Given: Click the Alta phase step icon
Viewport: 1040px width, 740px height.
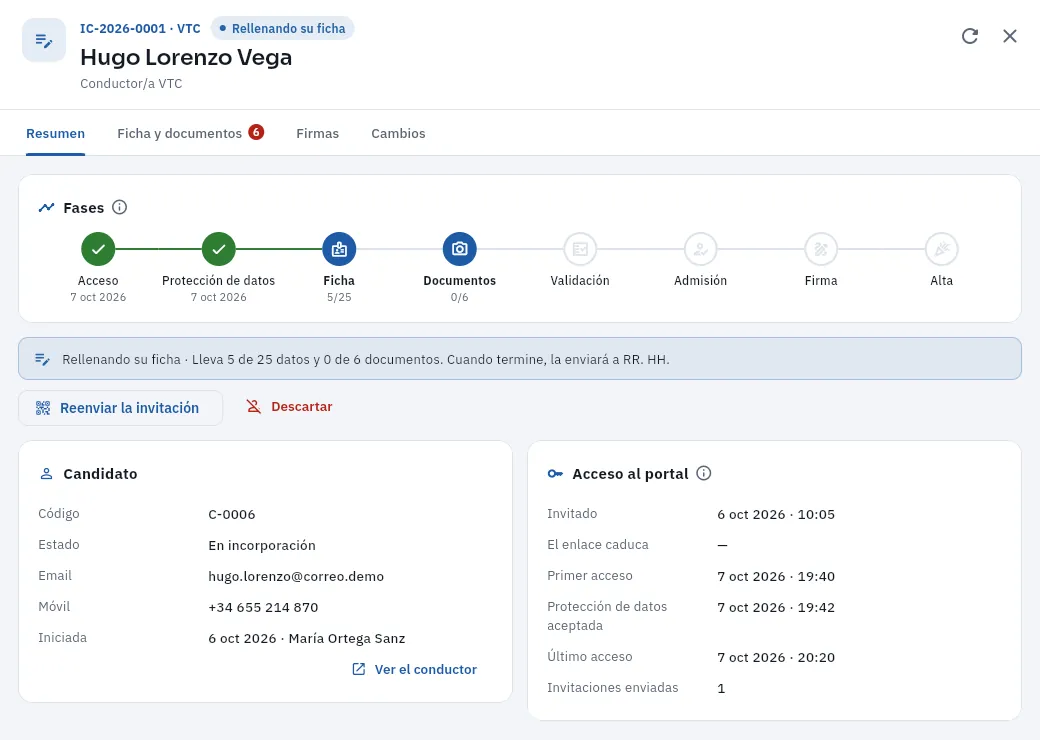Looking at the screenshot, I should [942, 249].
